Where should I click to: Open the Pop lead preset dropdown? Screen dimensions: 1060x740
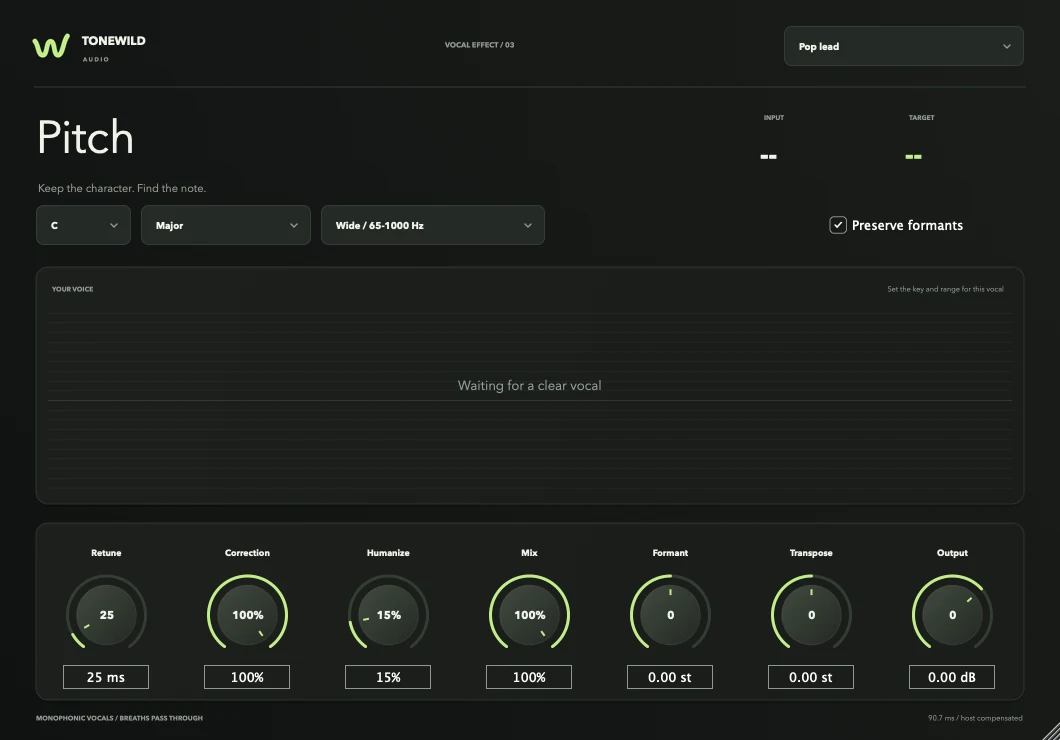[x=903, y=46]
